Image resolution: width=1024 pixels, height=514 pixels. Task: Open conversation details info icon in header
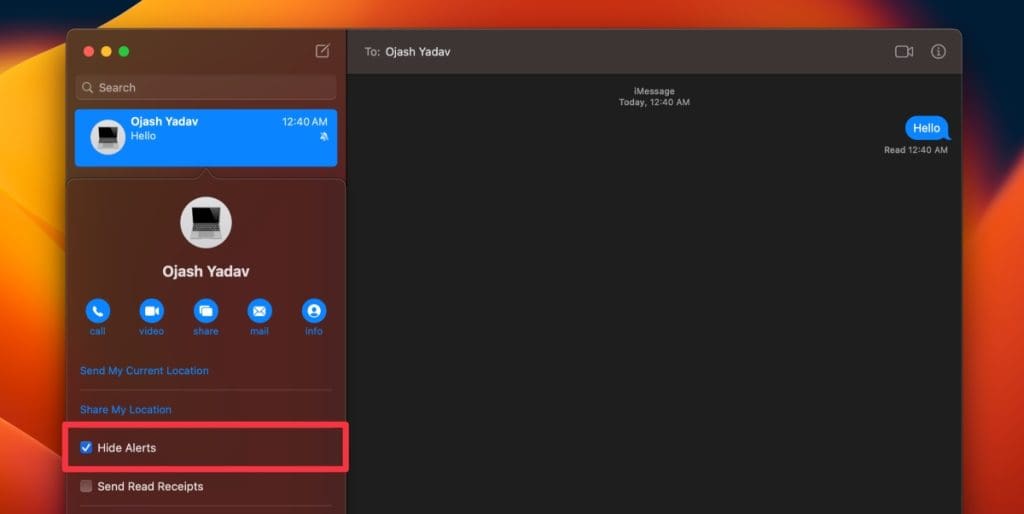coord(938,52)
